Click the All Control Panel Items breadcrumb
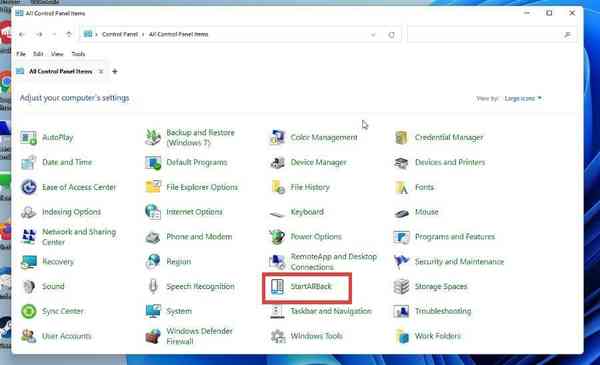Image resolution: width=600 pixels, height=365 pixels. pos(178,34)
